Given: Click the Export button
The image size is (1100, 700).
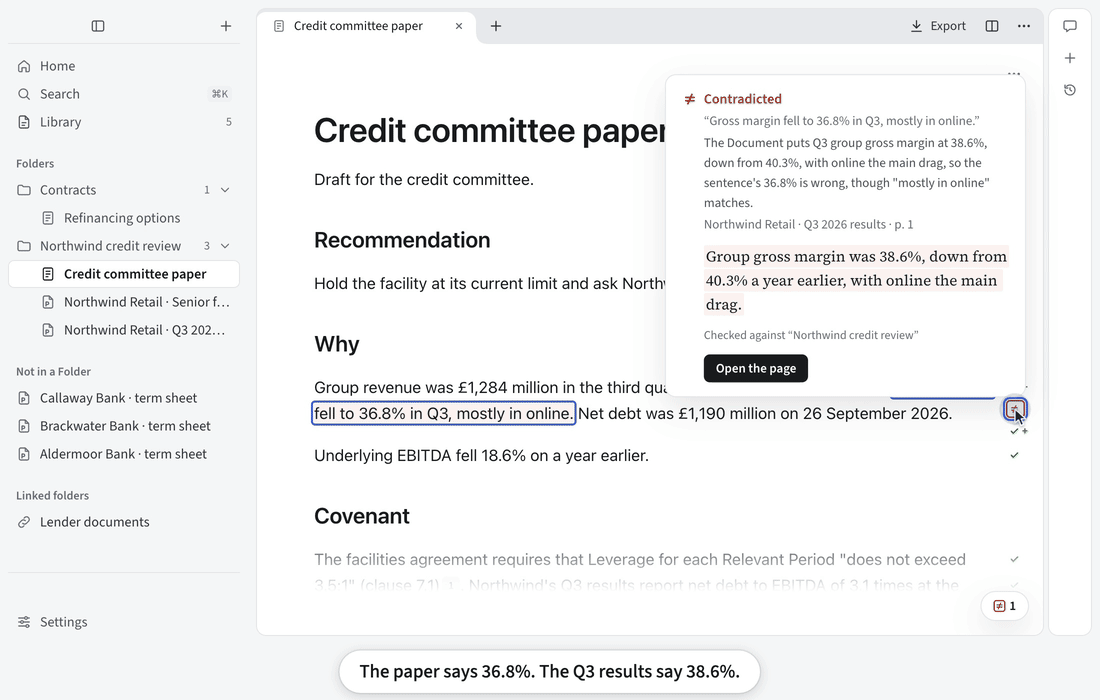Looking at the screenshot, I should (x=938, y=26).
